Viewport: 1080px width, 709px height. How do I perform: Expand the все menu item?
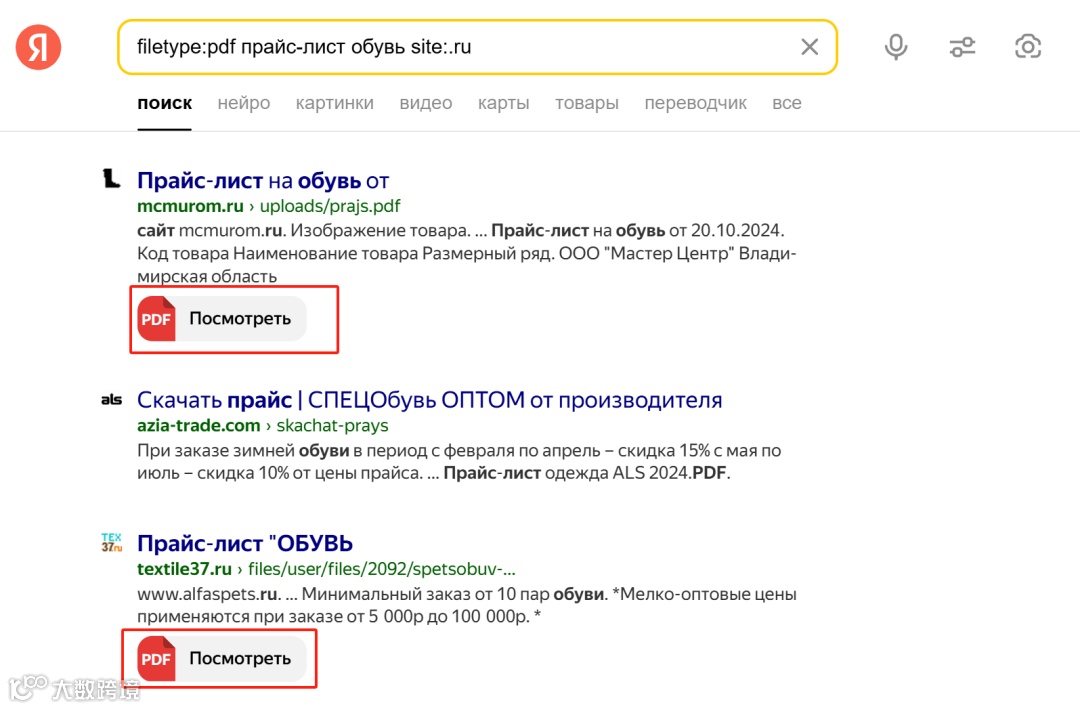pyautogui.click(x=786, y=103)
